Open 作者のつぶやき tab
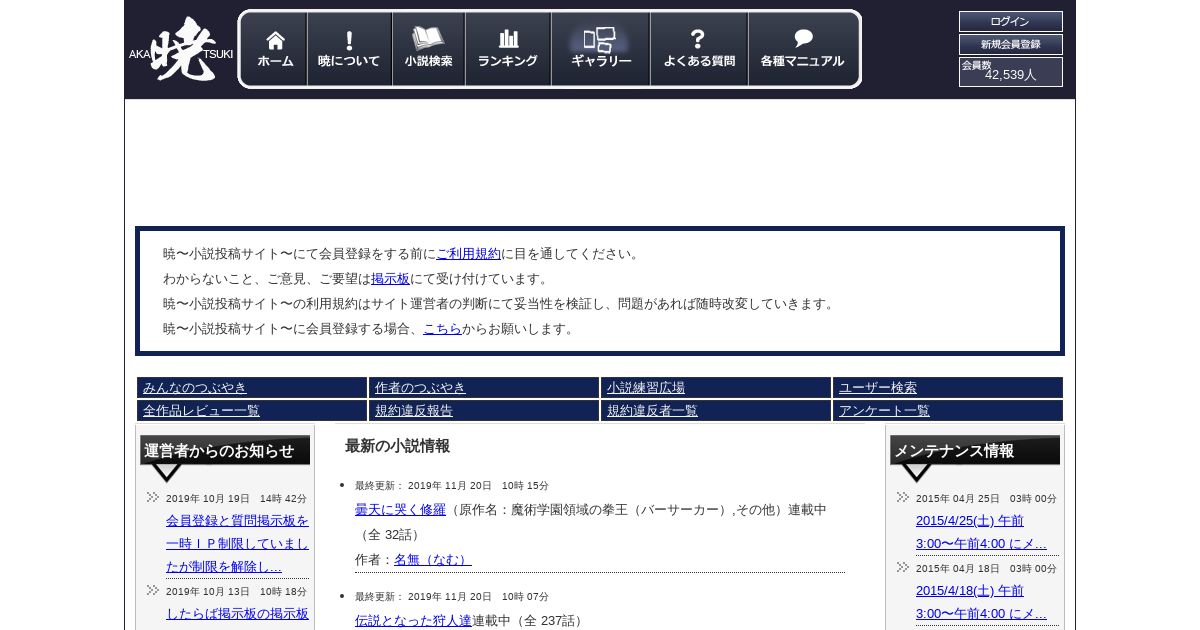The width and height of the screenshot is (1200, 630). 484,387
